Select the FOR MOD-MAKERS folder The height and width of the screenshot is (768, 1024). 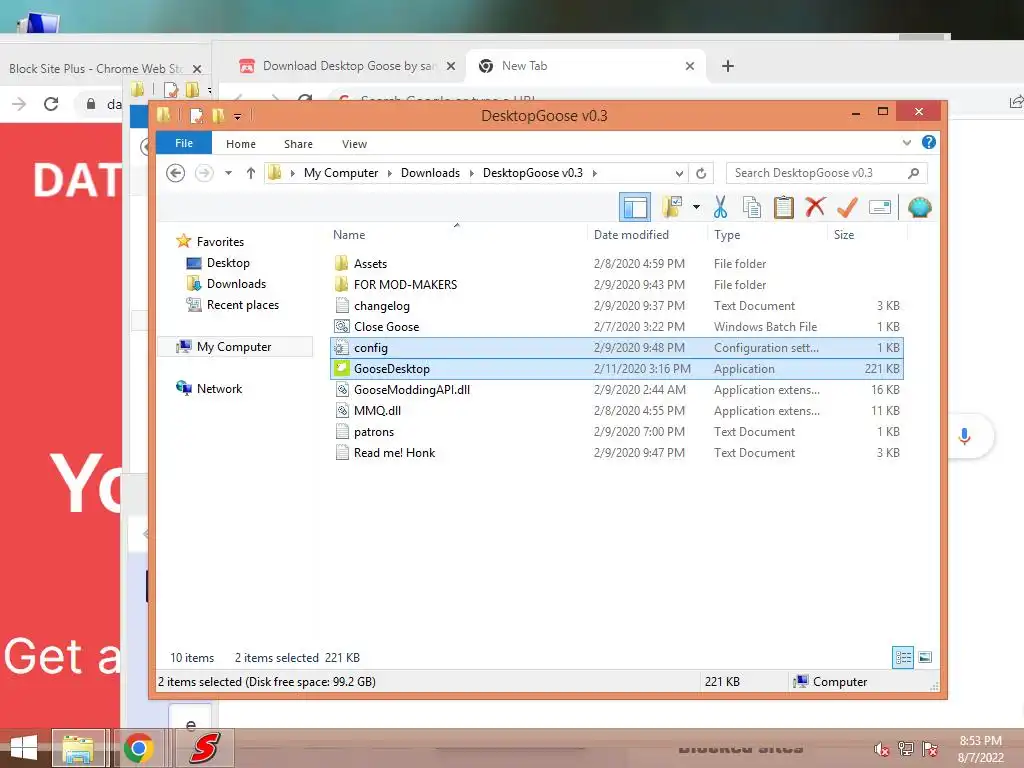[405, 285]
